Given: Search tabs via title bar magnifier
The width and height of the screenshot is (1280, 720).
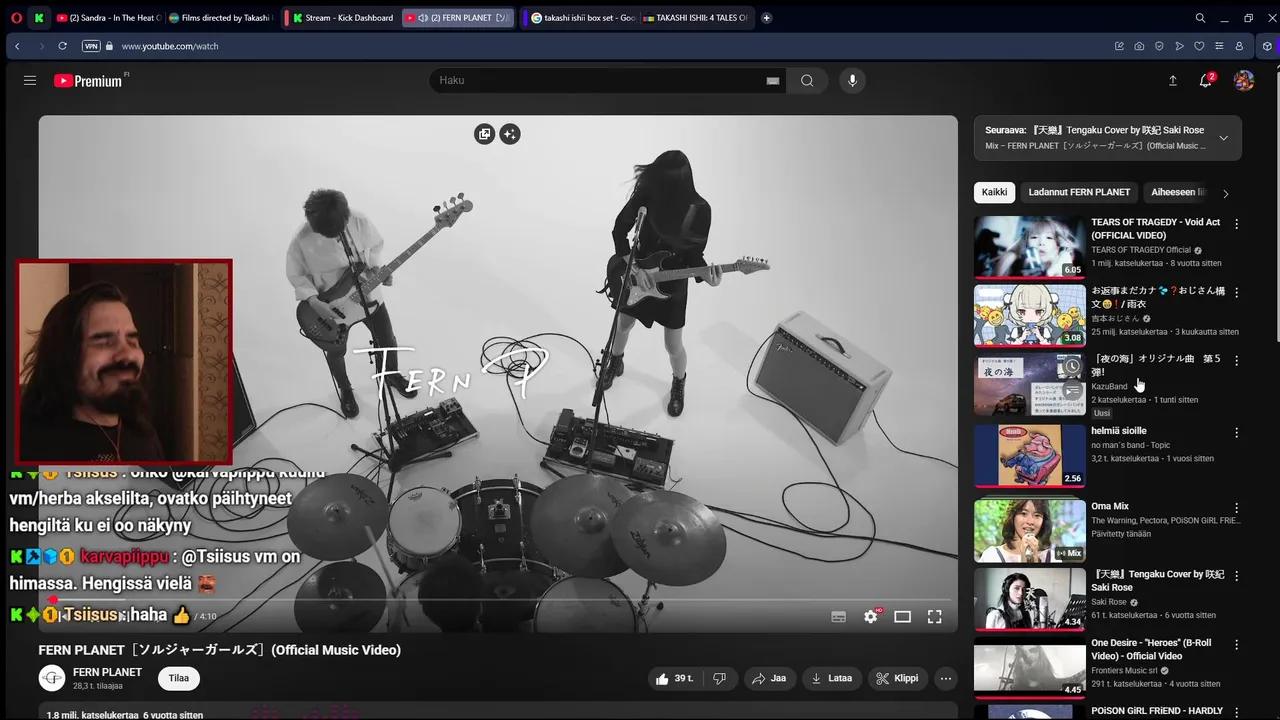Looking at the screenshot, I should (1200, 18).
